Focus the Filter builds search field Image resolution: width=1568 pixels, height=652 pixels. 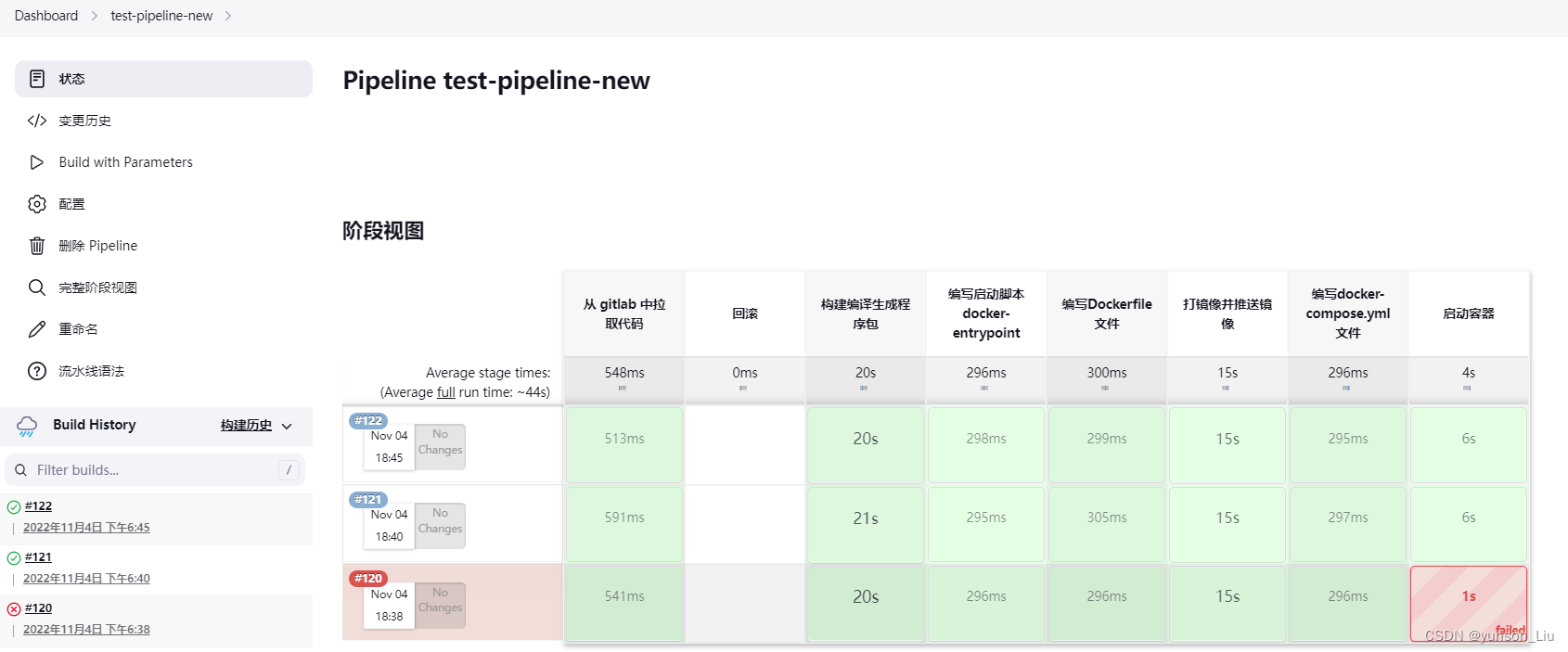pos(155,470)
